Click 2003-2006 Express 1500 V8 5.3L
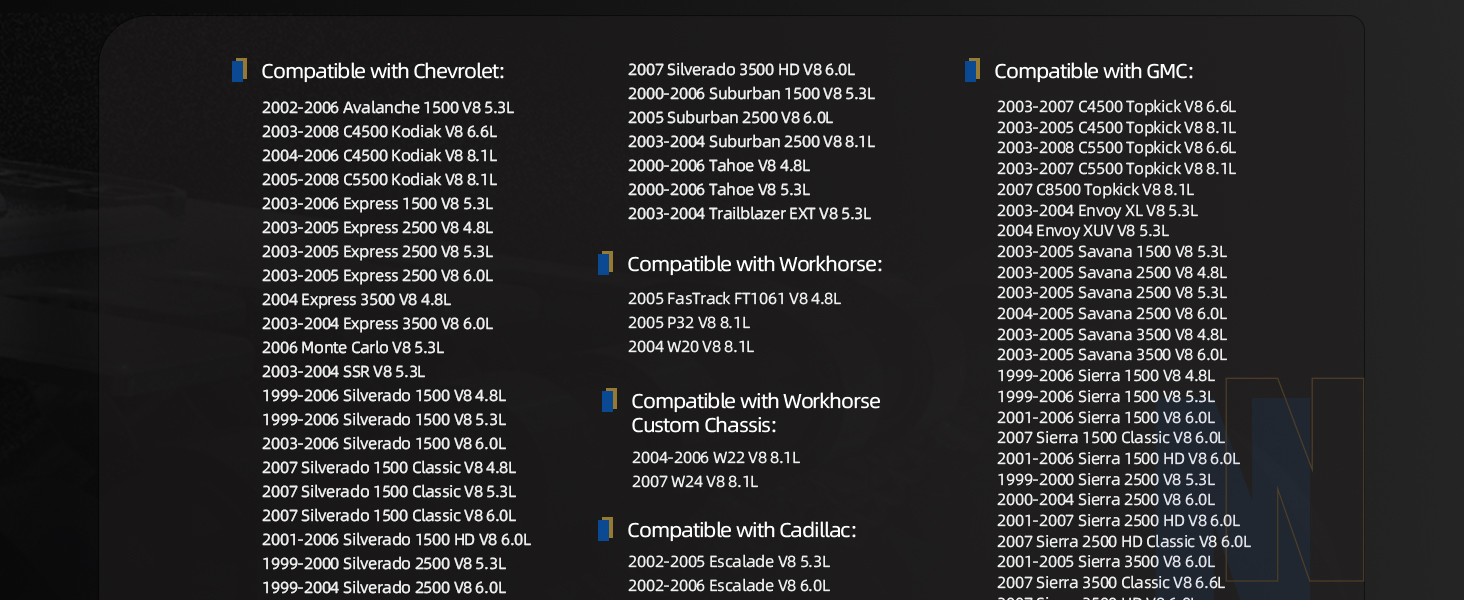This screenshot has width=1464, height=600. [x=378, y=203]
